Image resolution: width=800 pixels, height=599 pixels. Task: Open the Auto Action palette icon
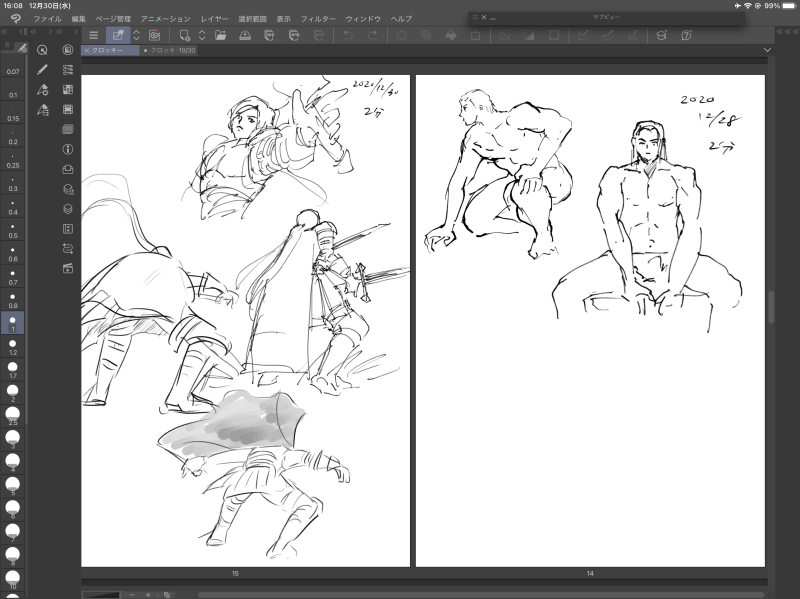pos(68,248)
